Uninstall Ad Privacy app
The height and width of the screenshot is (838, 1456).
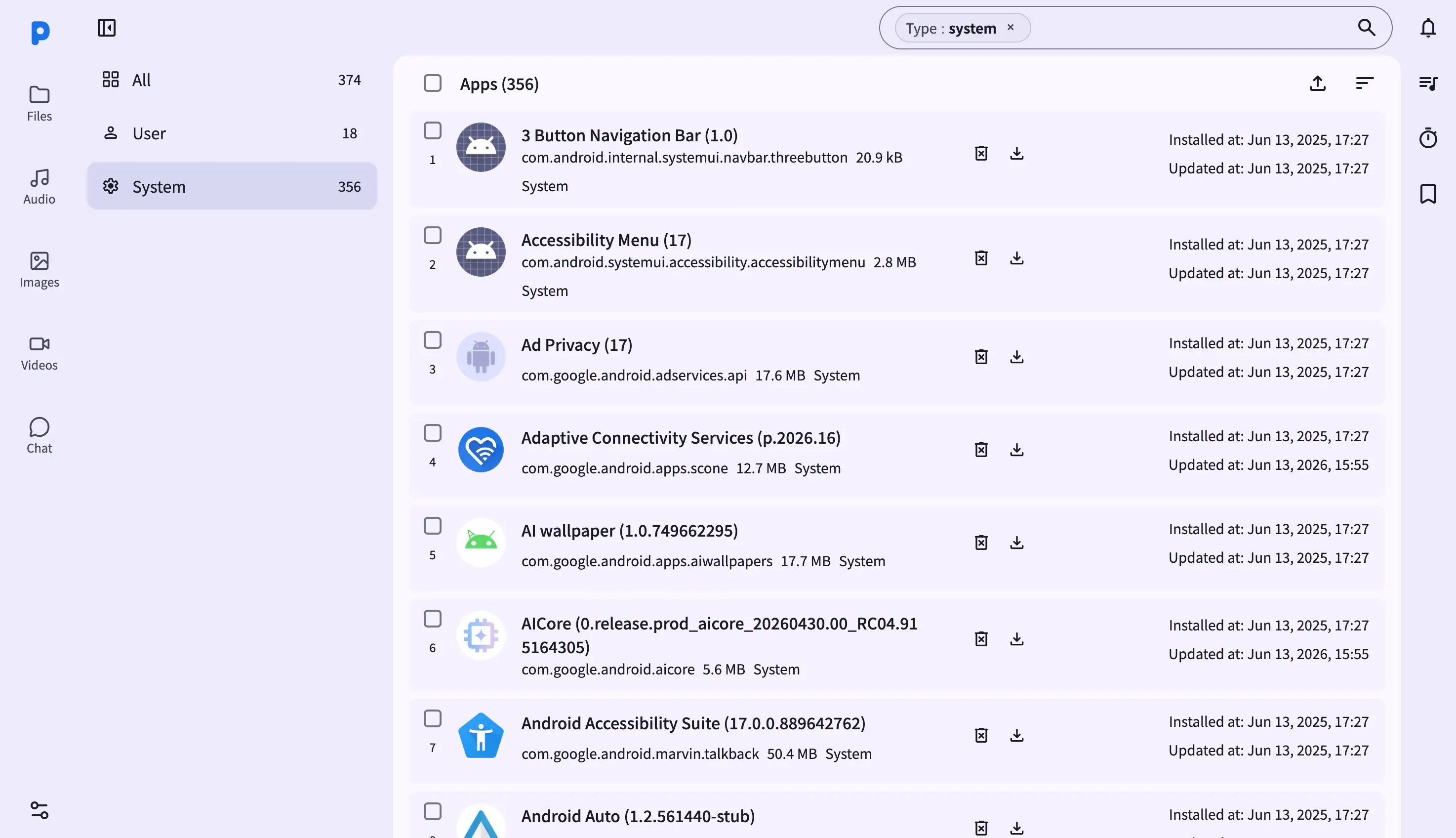pos(981,357)
